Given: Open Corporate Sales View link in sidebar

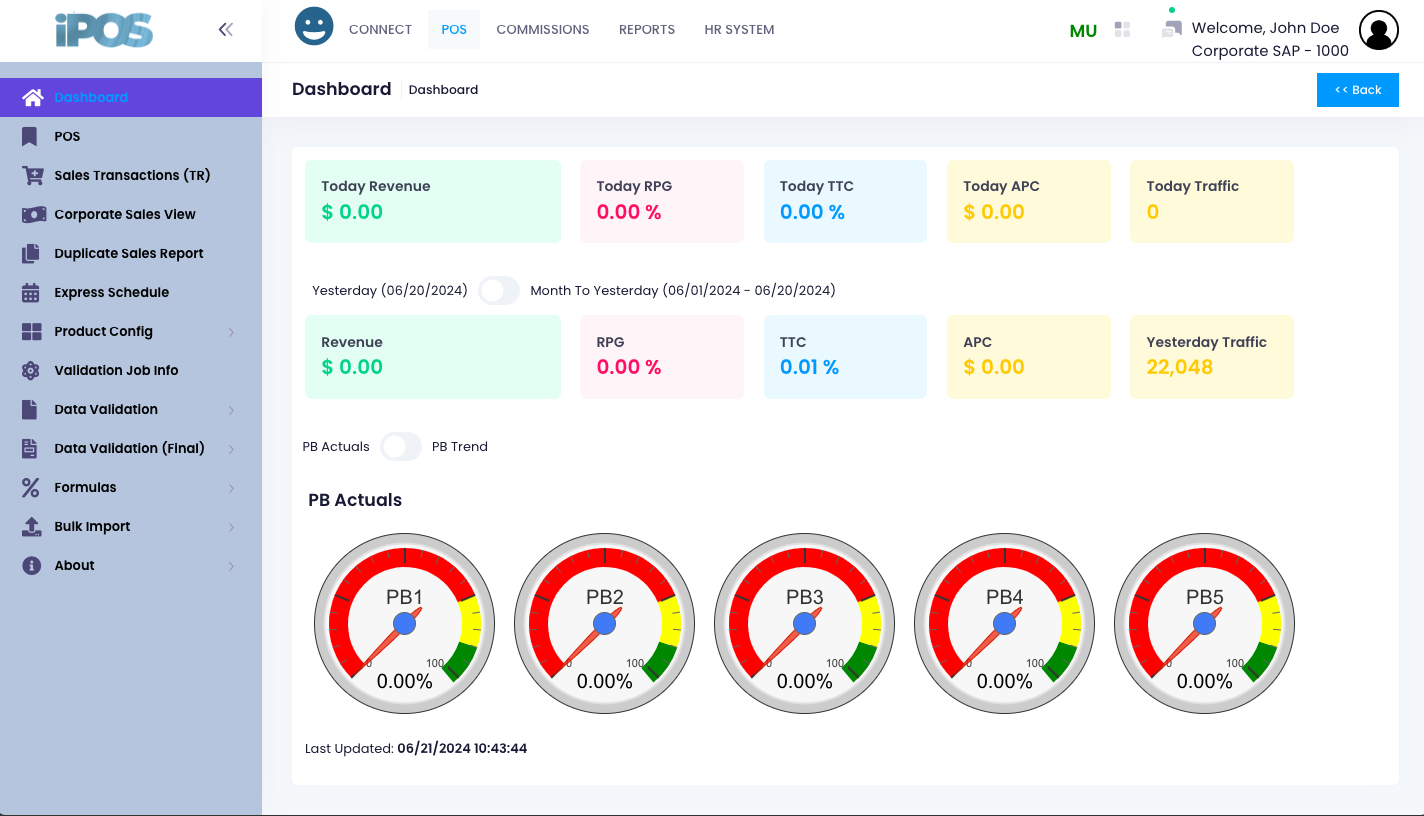Looking at the screenshot, I should [125, 214].
